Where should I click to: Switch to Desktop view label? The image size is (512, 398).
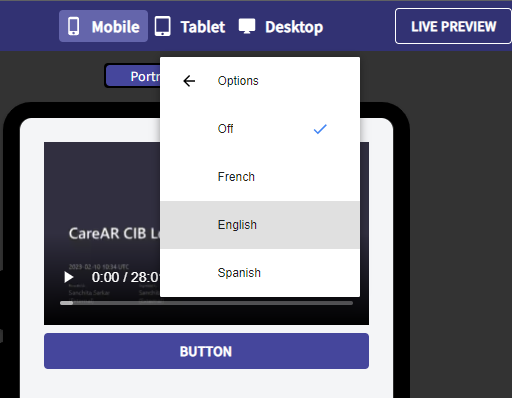pos(294,27)
